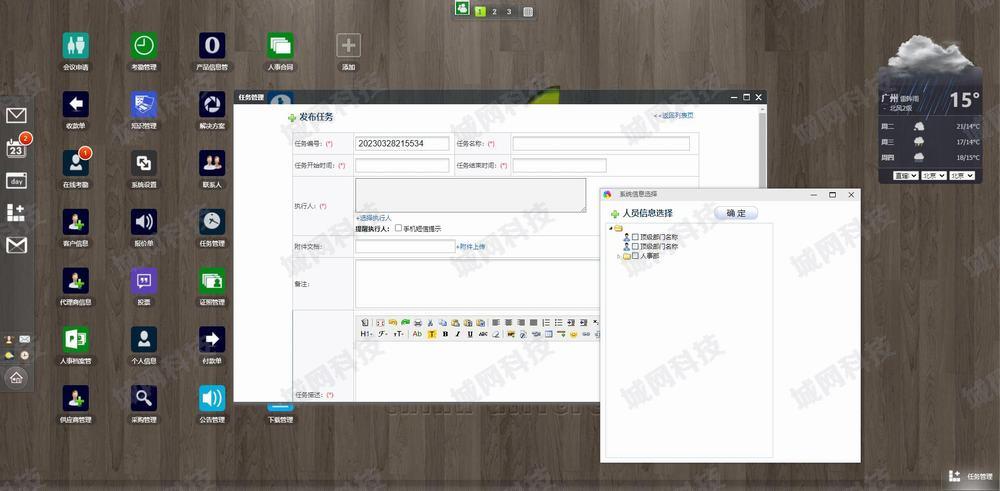Click 任务管理 in the bottom taskbar

pyautogui.click(x=970, y=476)
